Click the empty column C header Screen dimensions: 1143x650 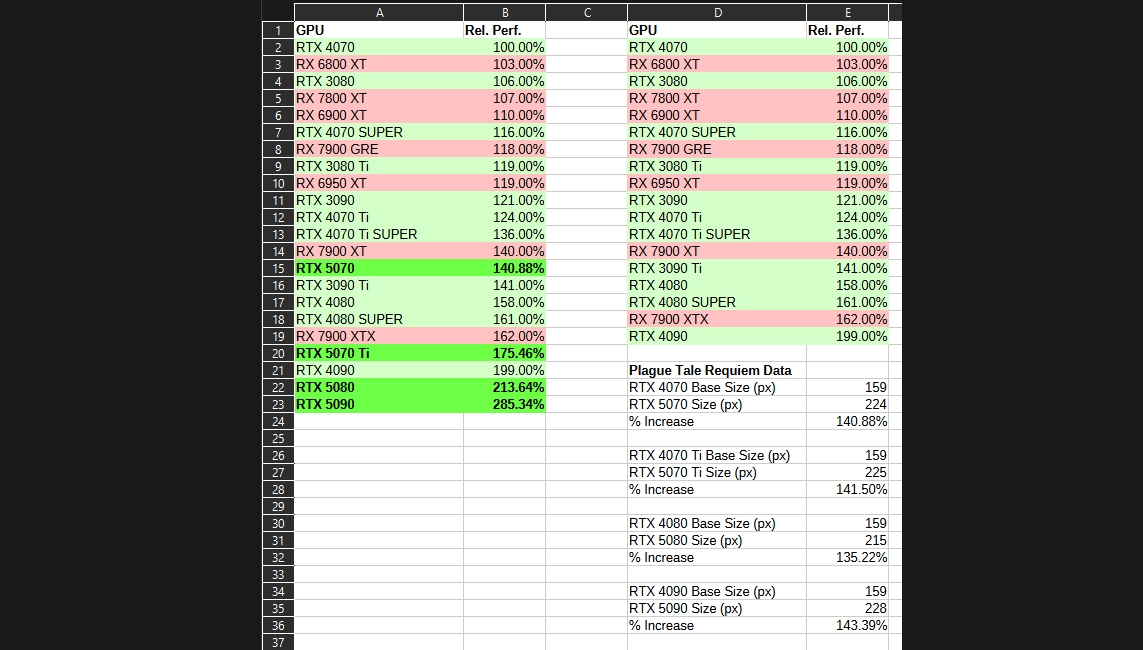click(586, 13)
